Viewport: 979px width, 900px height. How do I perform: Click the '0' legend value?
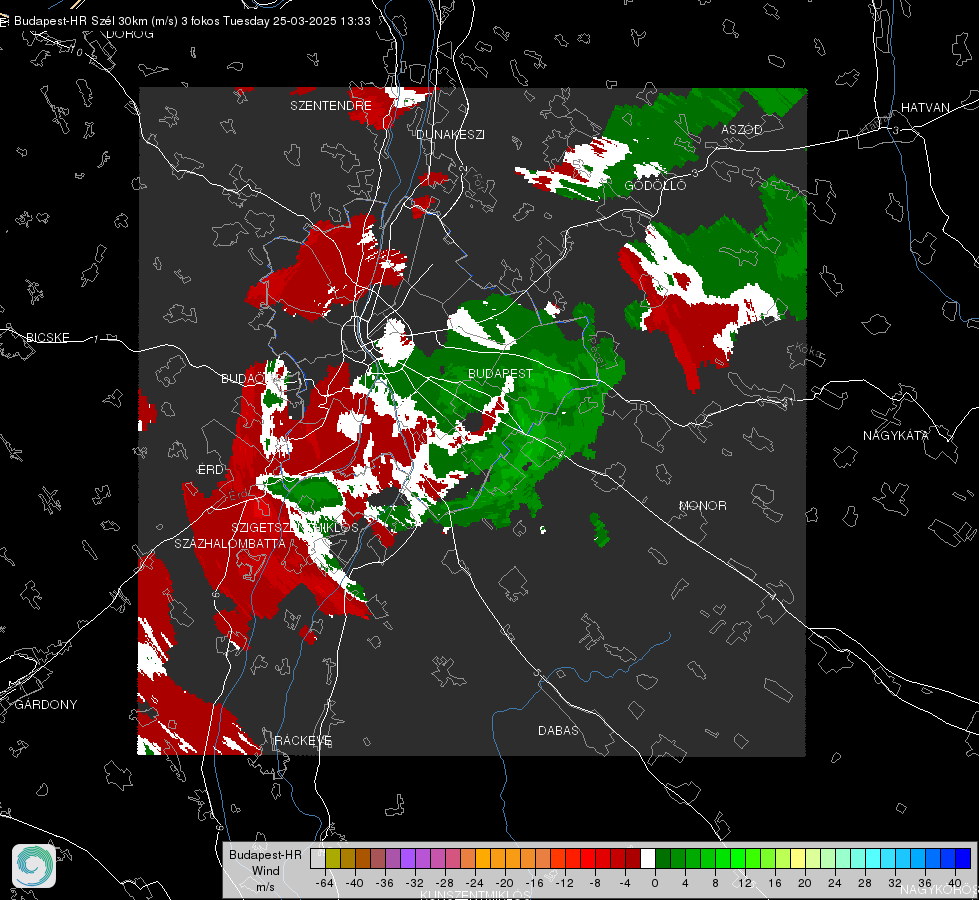[x=655, y=883]
